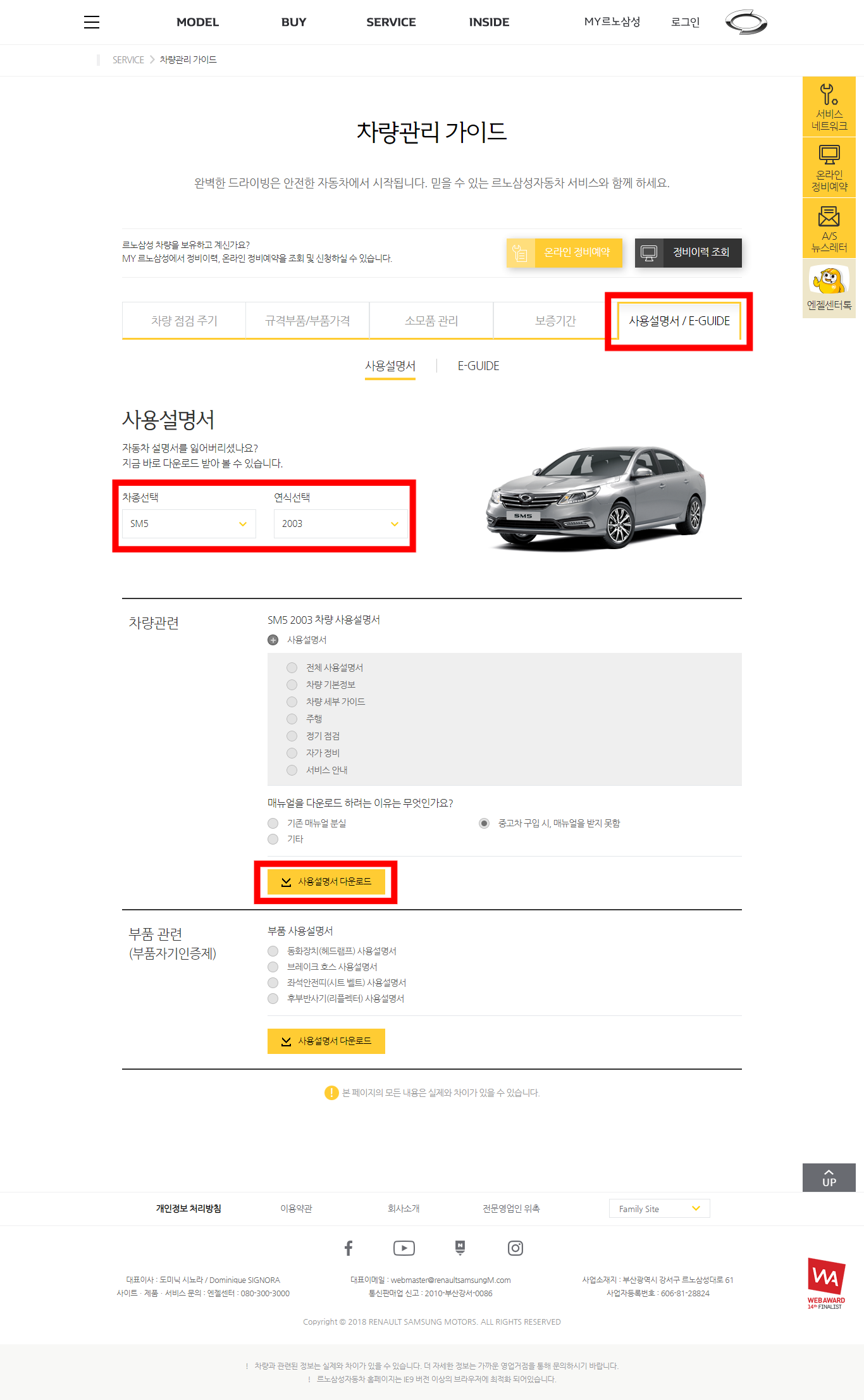Screen dimensions: 864x1400
Task: Click the Web Award finalist badge
Action: click(826, 1283)
